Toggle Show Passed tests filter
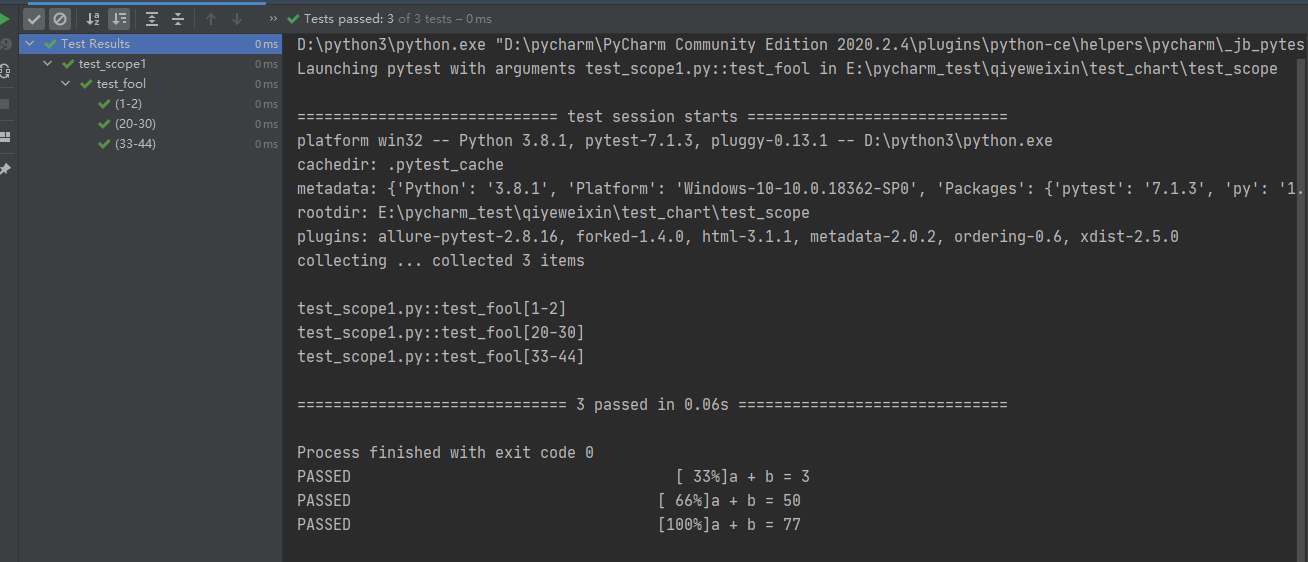Screen dimensions: 1308x562 click(34, 19)
